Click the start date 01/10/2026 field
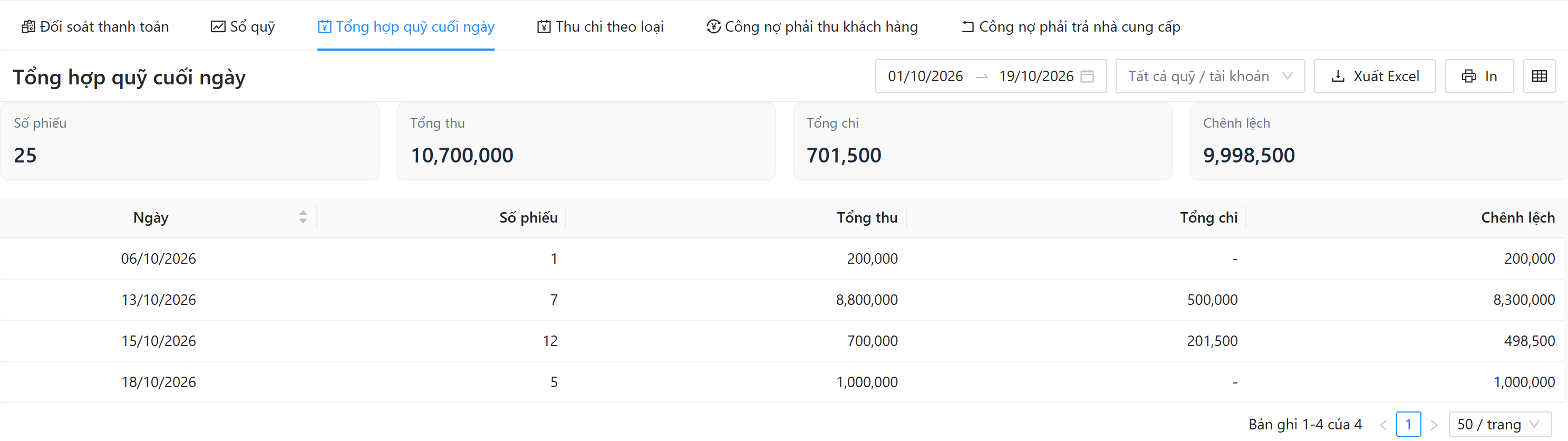 [x=925, y=76]
